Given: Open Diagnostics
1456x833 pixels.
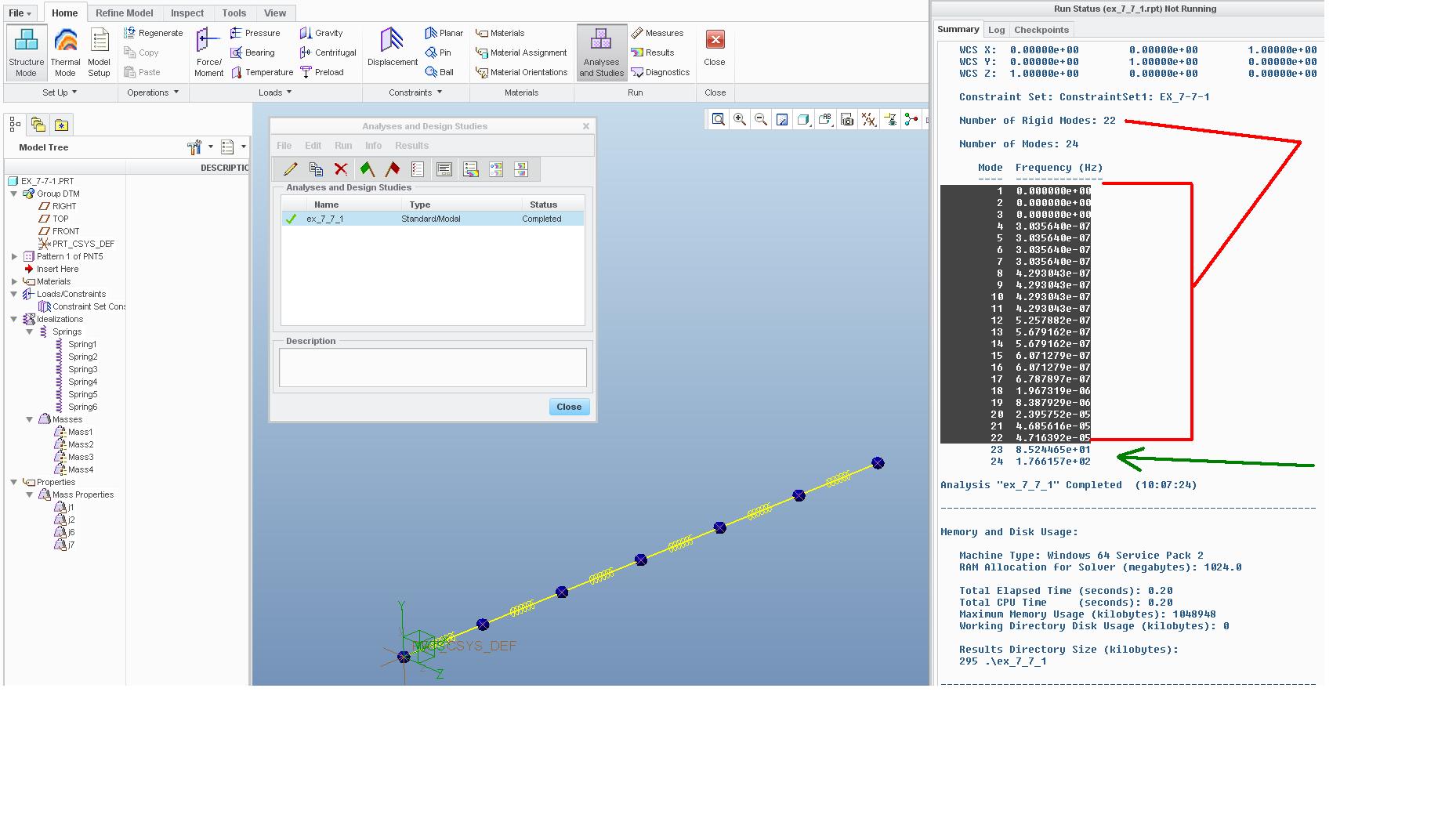Looking at the screenshot, I should tap(660, 72).
